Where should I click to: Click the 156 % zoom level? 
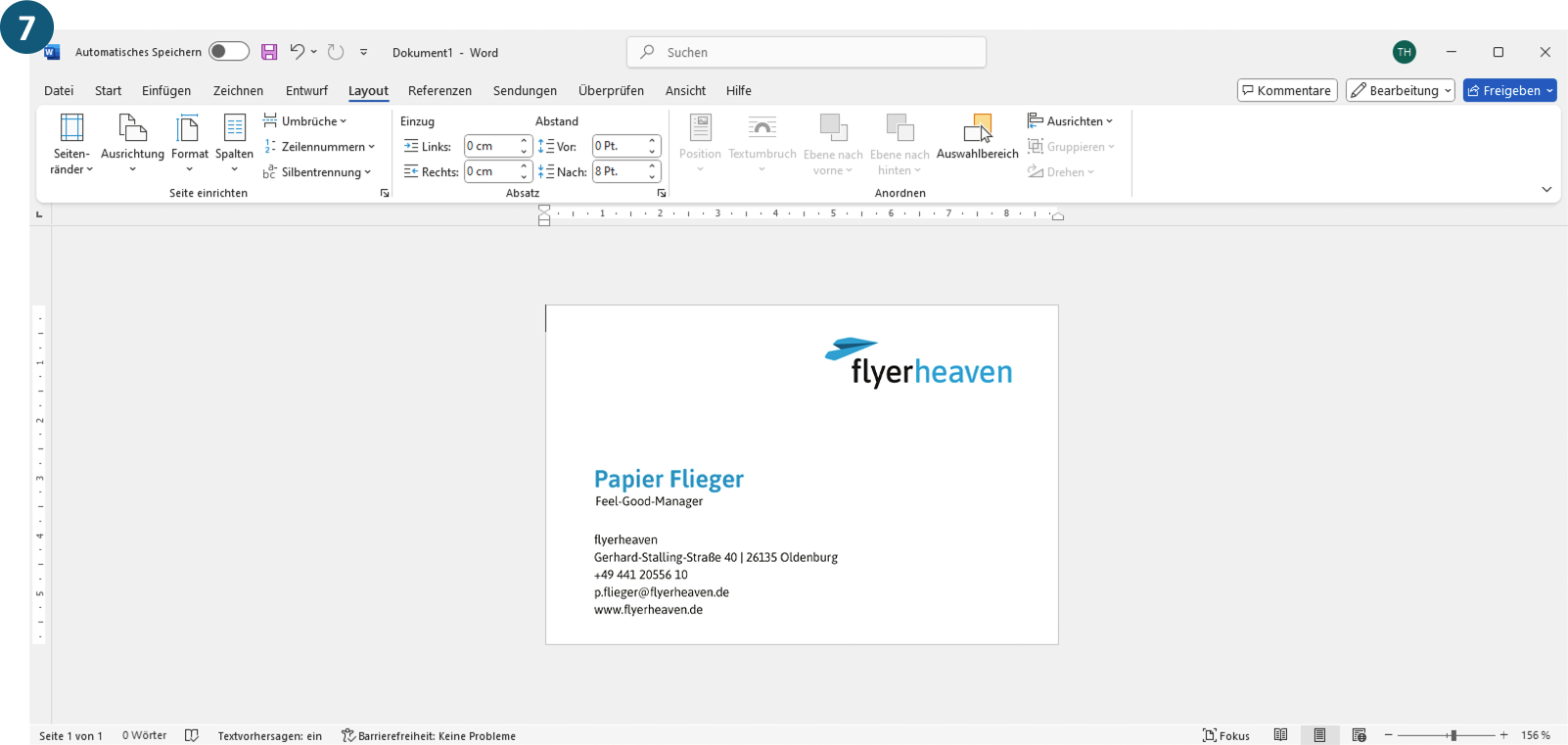(x=1535, y=736)
